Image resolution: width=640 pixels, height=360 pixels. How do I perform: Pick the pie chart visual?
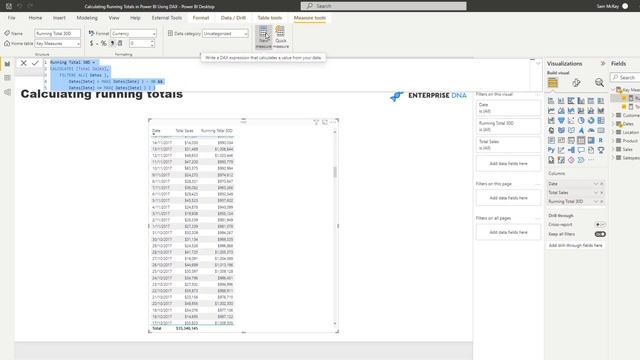point(581,120)
